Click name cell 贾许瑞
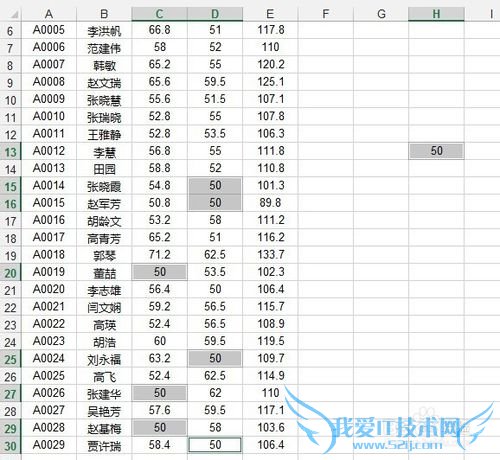Screen dimensions: 500x460 tap(104, 446)
